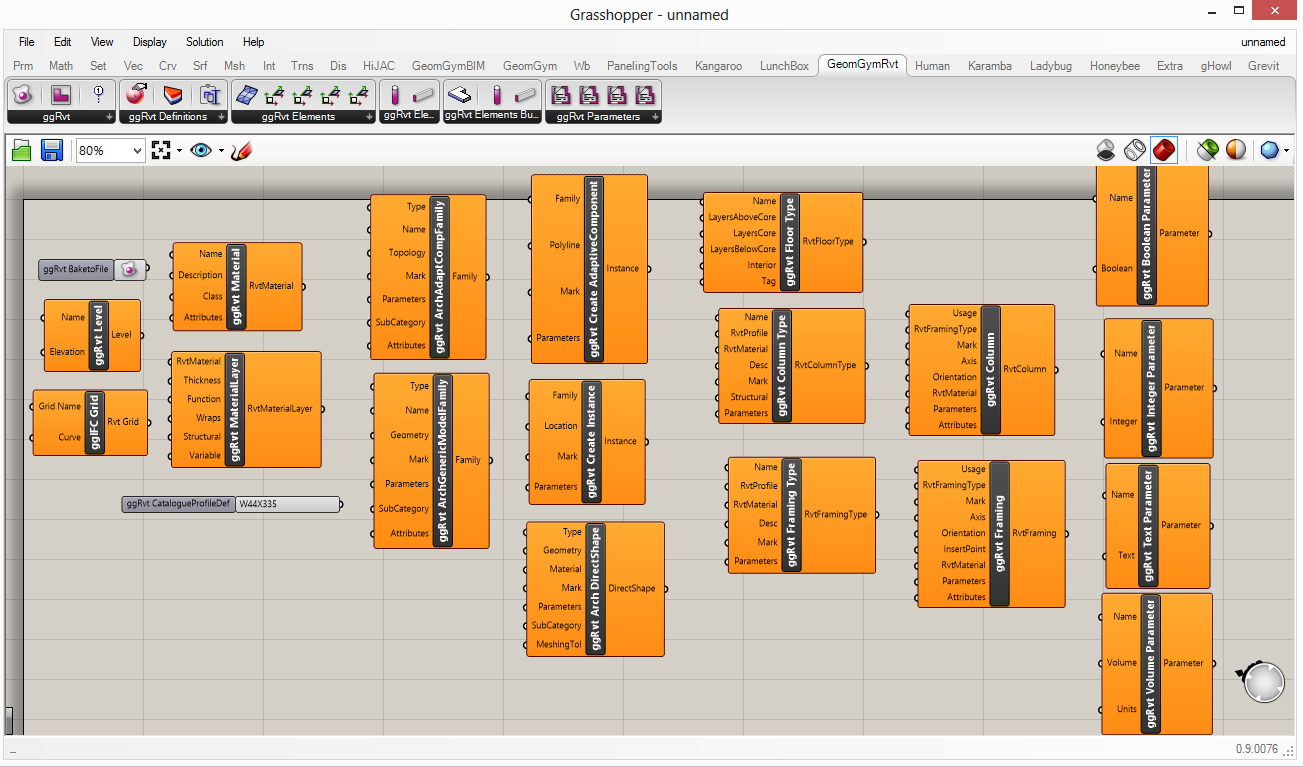Open document preview settings half-orange sphere icon

pyautogui.click(x=1237, y=150)
